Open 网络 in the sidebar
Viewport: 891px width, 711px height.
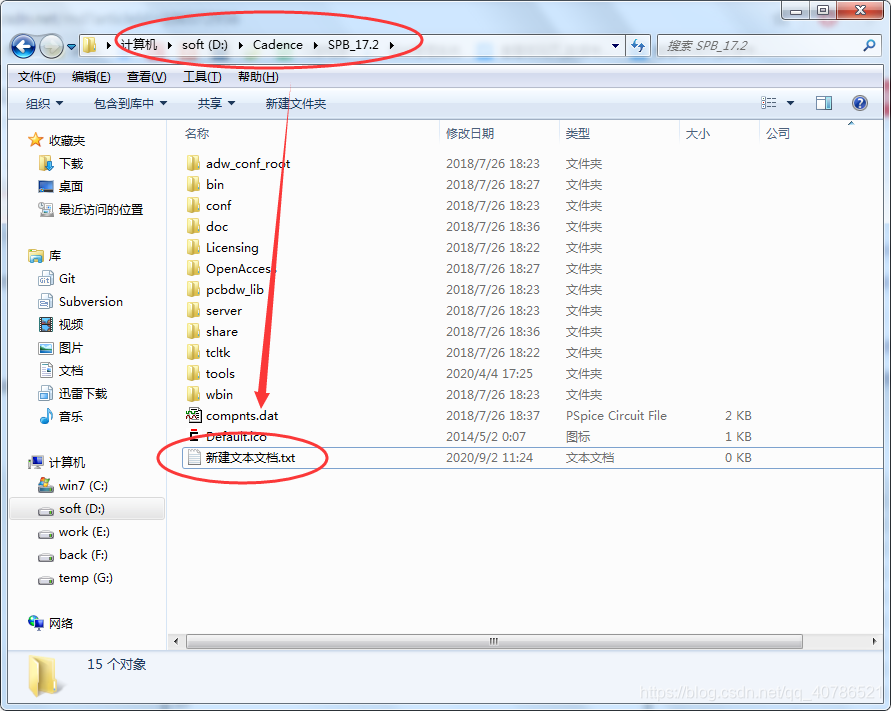[x=51, y=623]
